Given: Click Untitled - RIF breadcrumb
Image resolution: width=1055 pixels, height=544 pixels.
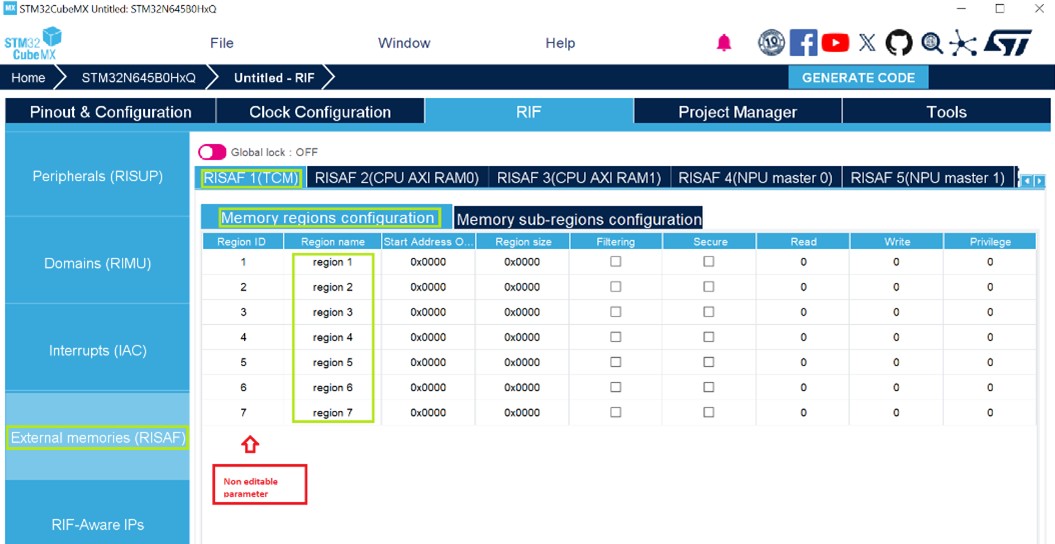Looking at the screenshot, I should coord(275,77).
